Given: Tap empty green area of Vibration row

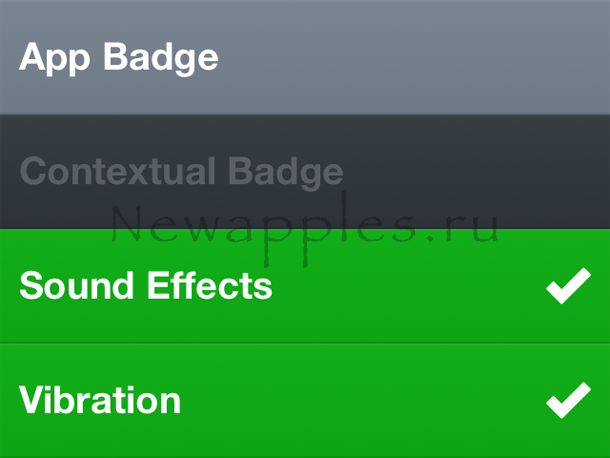Looking at the screenshot, I should pos(360,402).
